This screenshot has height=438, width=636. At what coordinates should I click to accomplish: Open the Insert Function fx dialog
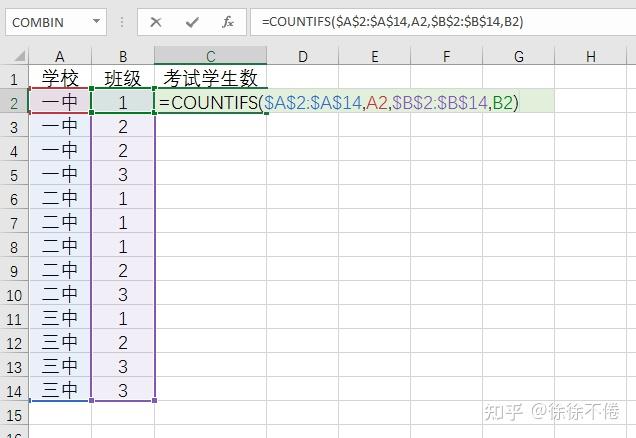tap(228, 22)
